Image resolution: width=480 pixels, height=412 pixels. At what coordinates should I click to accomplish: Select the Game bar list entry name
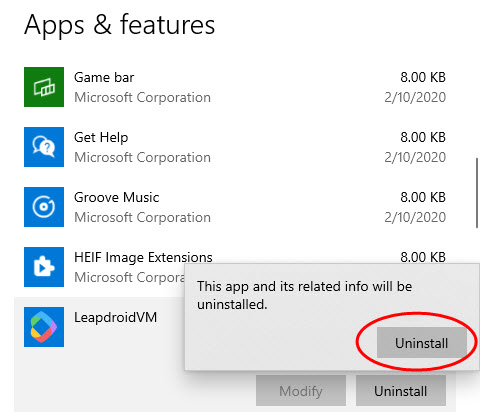[x=104, y=77]
